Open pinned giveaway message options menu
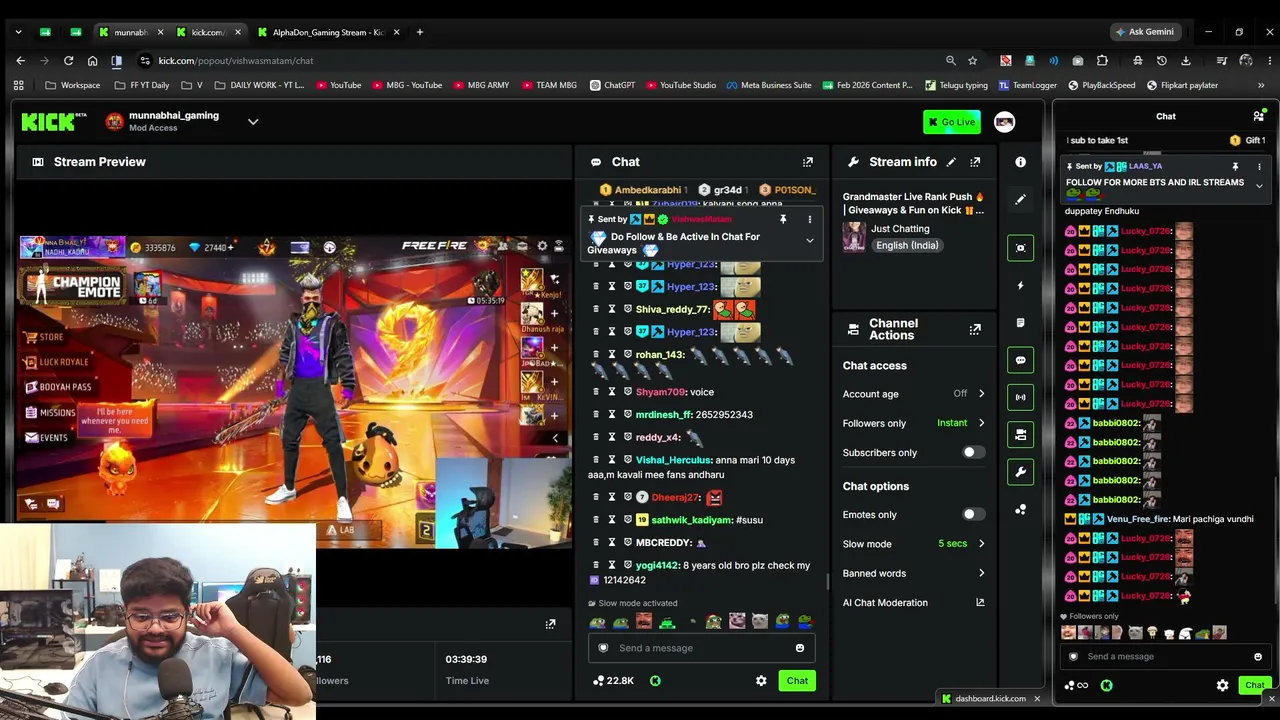1280x720 pixels. click(x=810, y=219)
